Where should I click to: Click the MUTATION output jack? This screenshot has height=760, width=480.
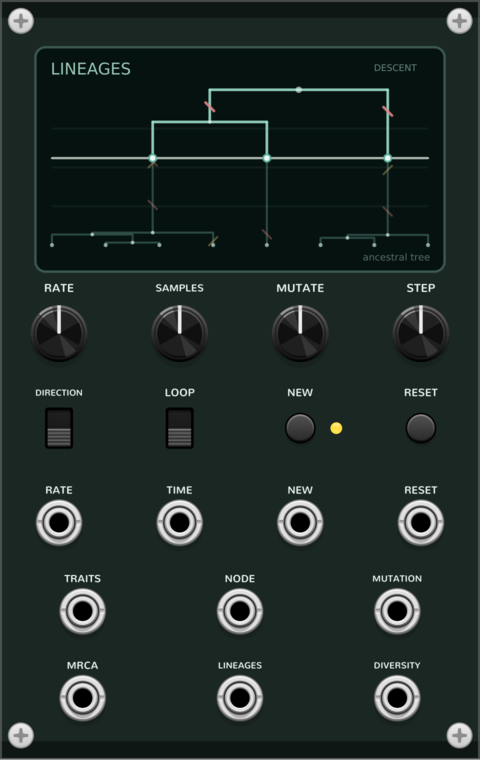397,611
